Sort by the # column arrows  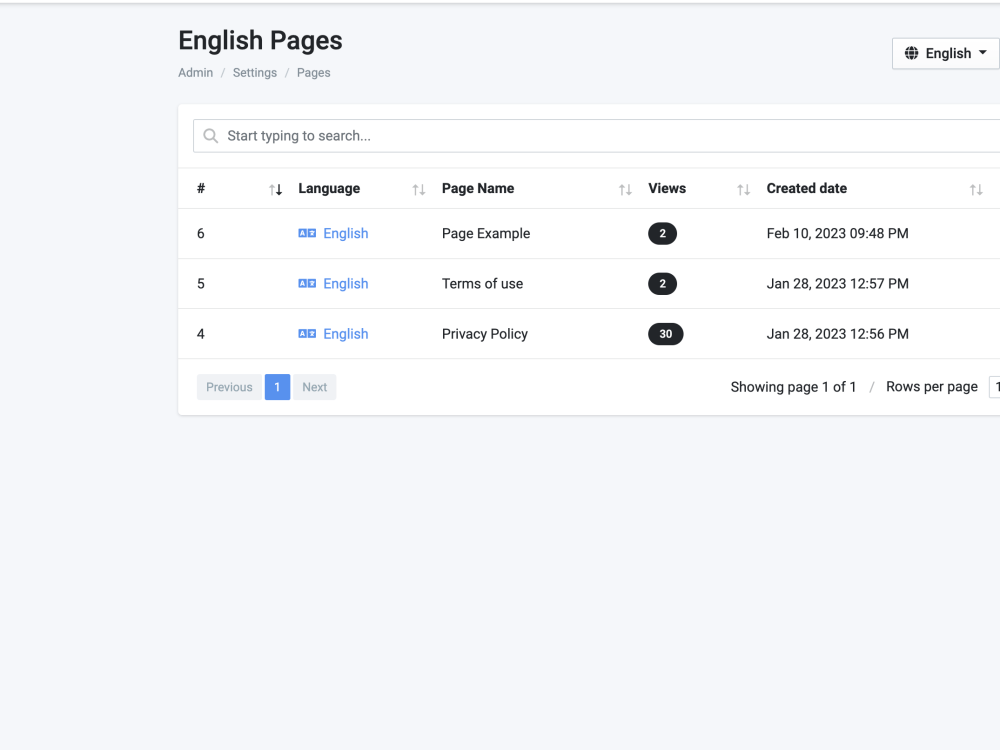click(x=275, y=189)
